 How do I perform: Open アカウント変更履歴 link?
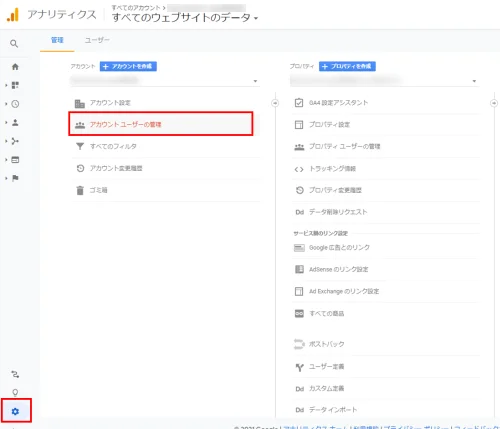116,168
